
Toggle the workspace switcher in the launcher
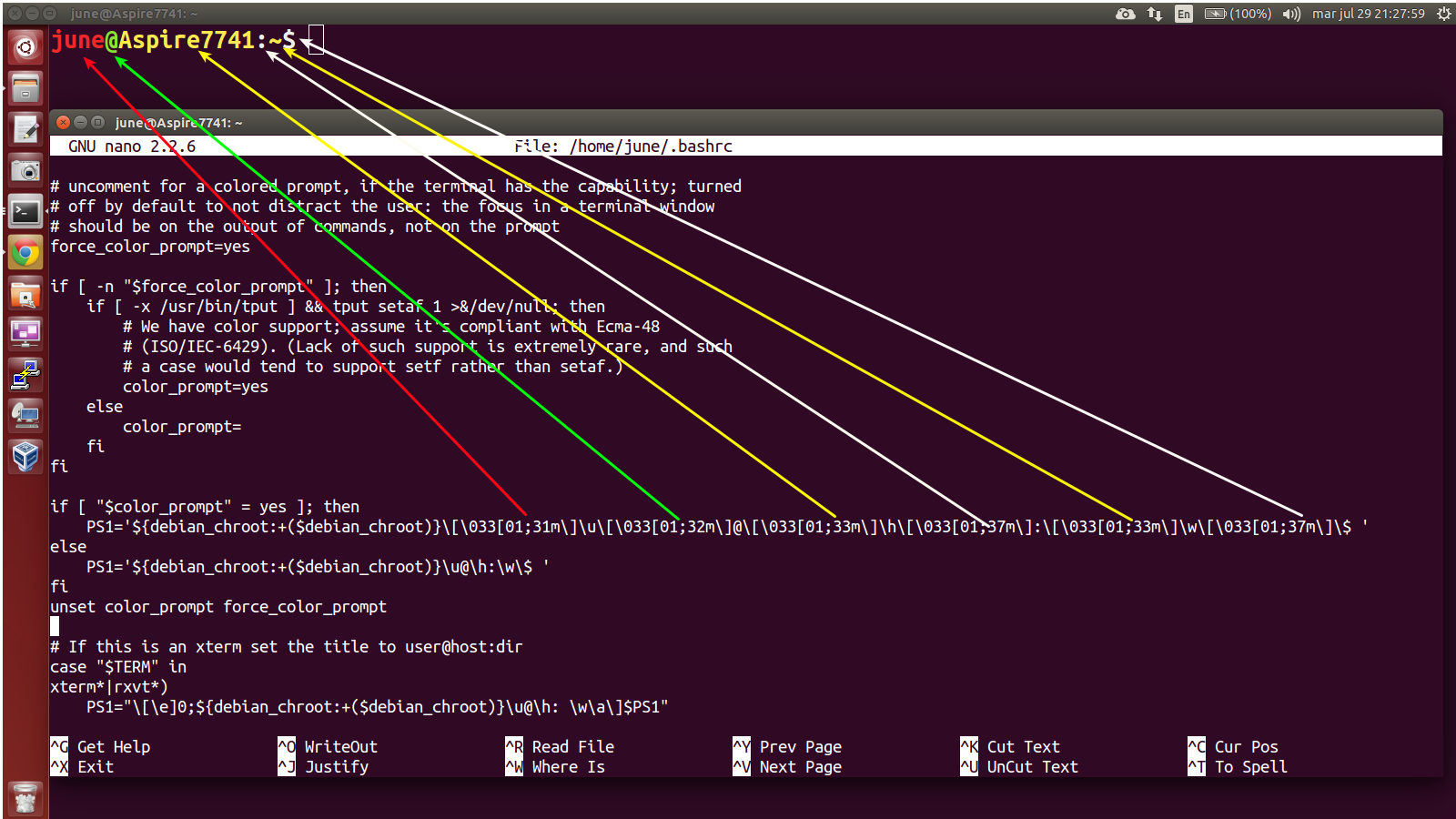click(25, 333)
